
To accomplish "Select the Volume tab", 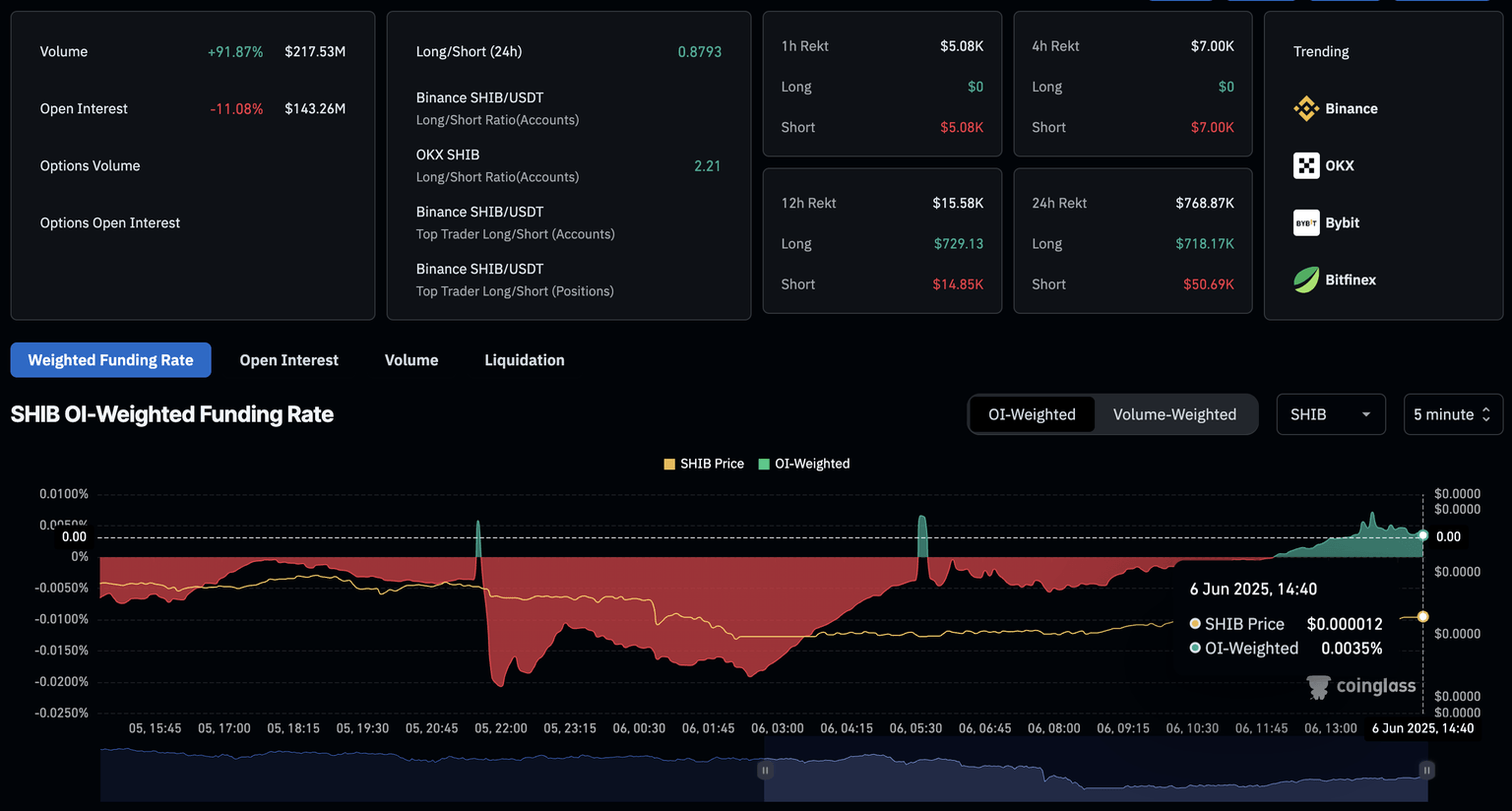I will point(411,360).
